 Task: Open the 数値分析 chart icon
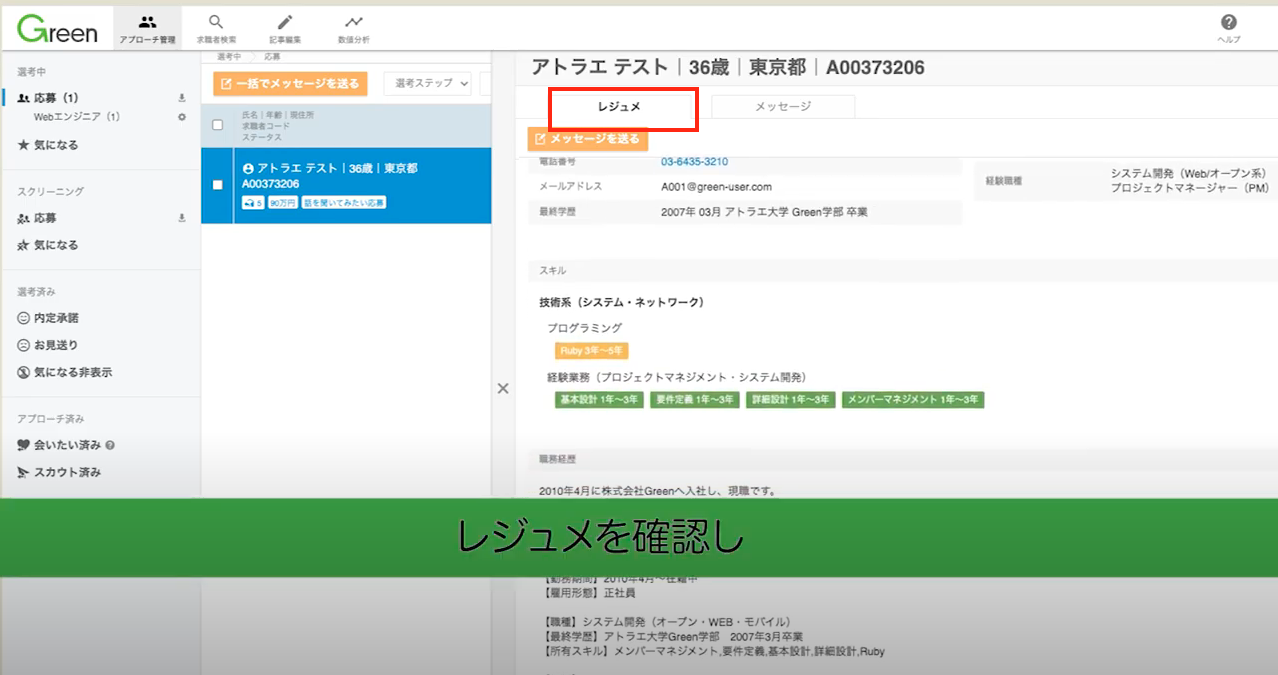tap(354, 21)
